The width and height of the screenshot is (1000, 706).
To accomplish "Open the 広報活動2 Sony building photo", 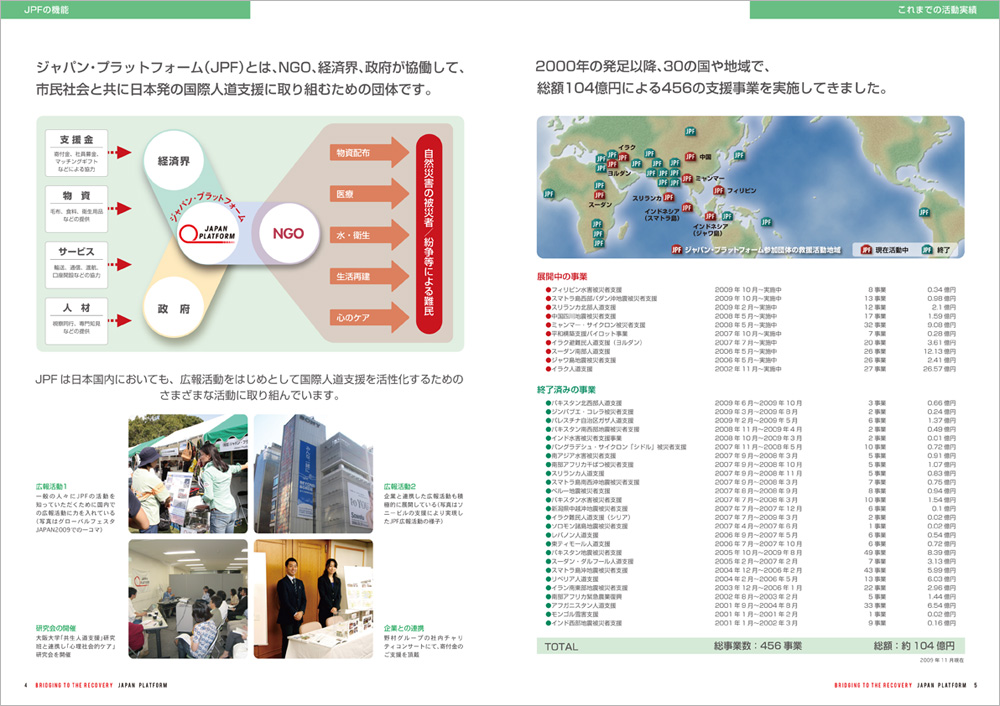I will pyautogui.click(x=313, y=474).
